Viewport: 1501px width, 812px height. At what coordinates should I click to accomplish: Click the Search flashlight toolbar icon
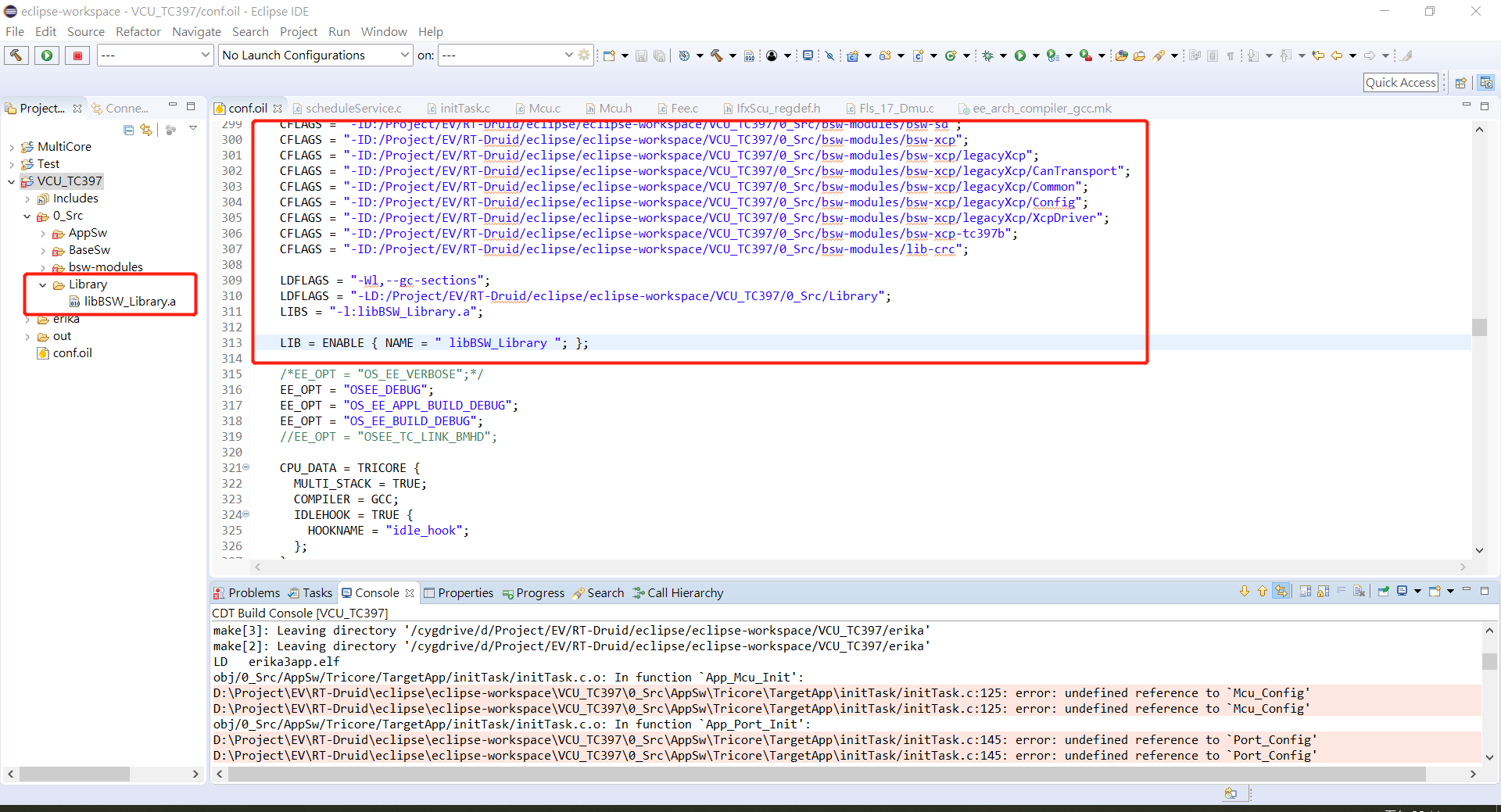point(1159,55)
